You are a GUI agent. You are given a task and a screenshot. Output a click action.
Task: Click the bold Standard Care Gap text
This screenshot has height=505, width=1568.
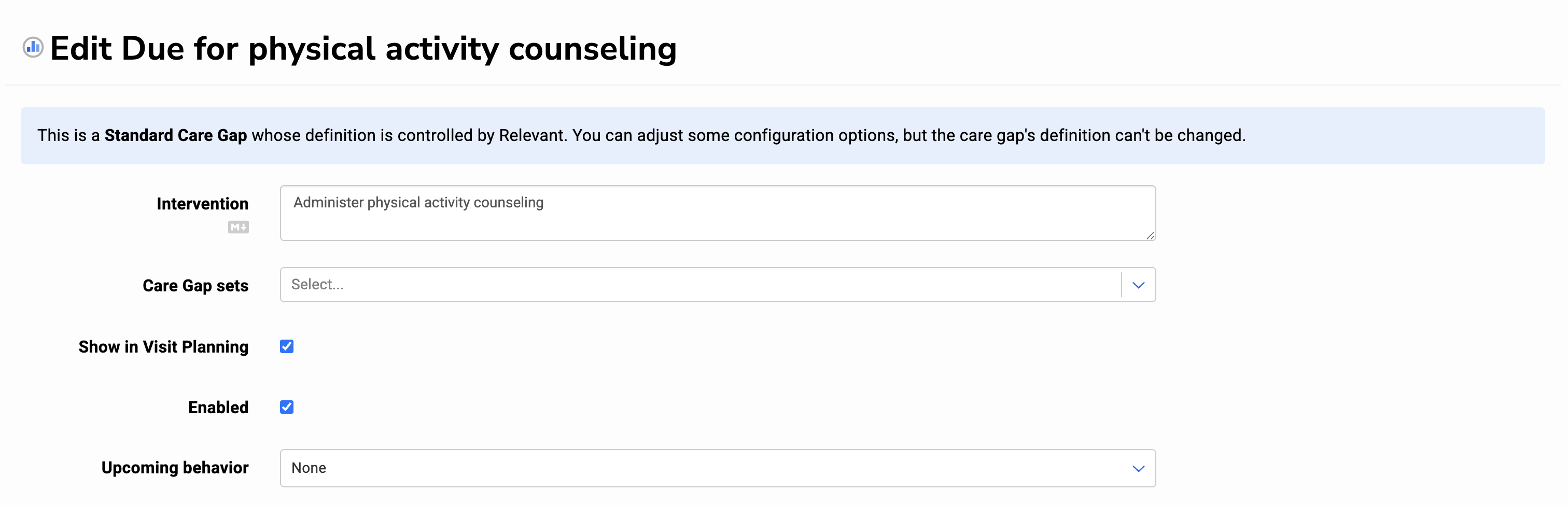pyautogui.click(x=175, y=135)
